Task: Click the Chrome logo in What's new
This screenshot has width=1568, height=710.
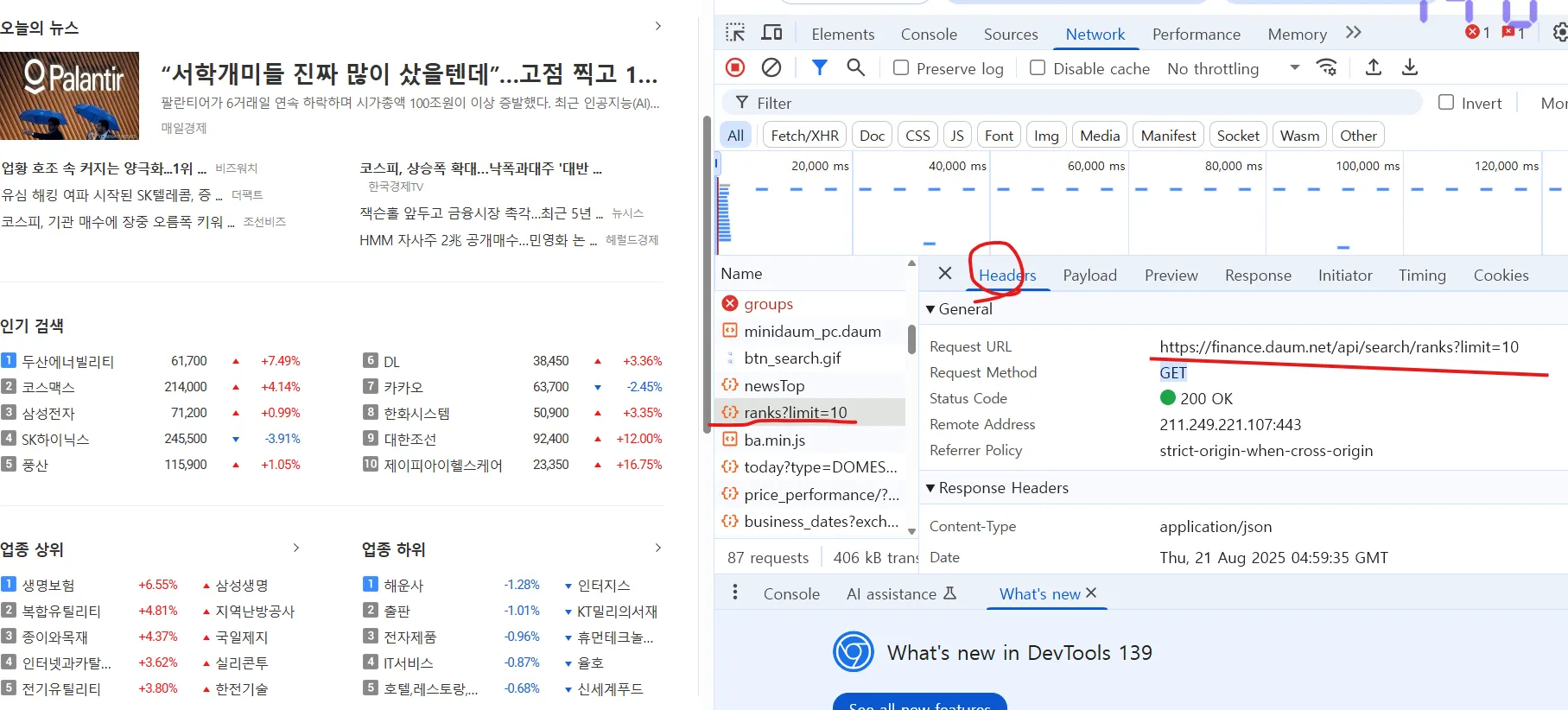Action: 854,652
